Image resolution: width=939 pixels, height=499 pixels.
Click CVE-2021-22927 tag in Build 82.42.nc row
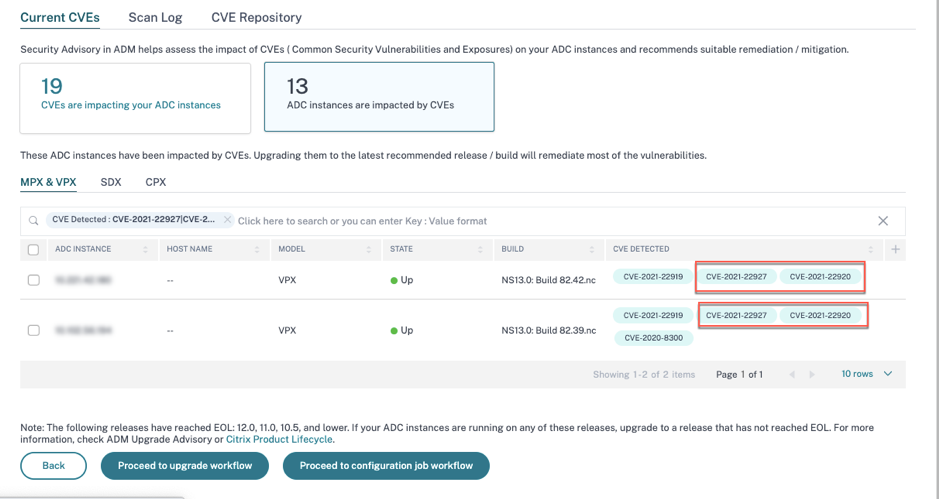click(736, 277)
